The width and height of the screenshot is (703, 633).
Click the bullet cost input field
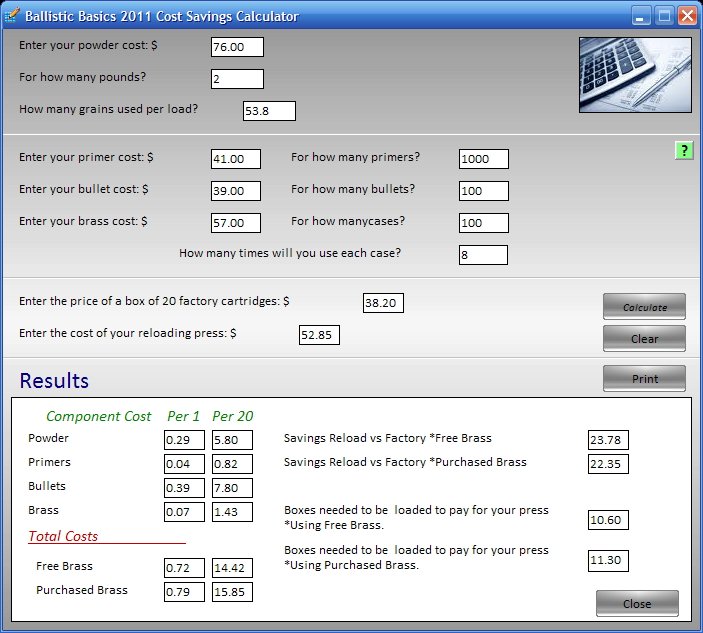236,191
